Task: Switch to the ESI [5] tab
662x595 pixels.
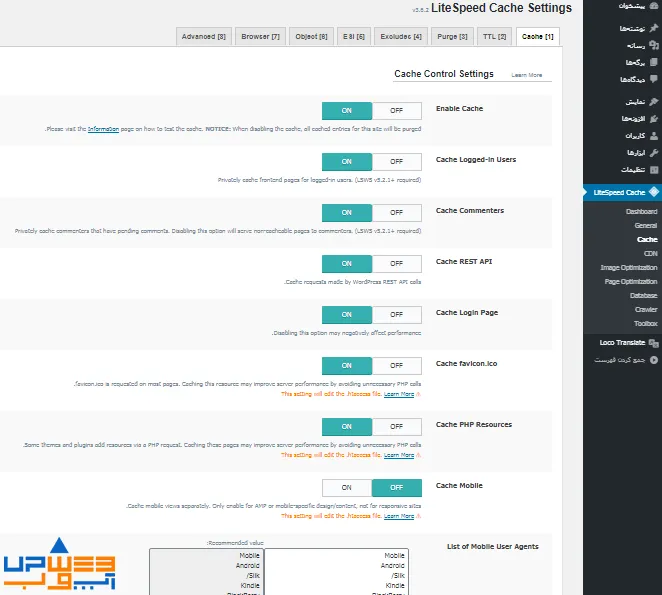Action: (x=354, y=37)
